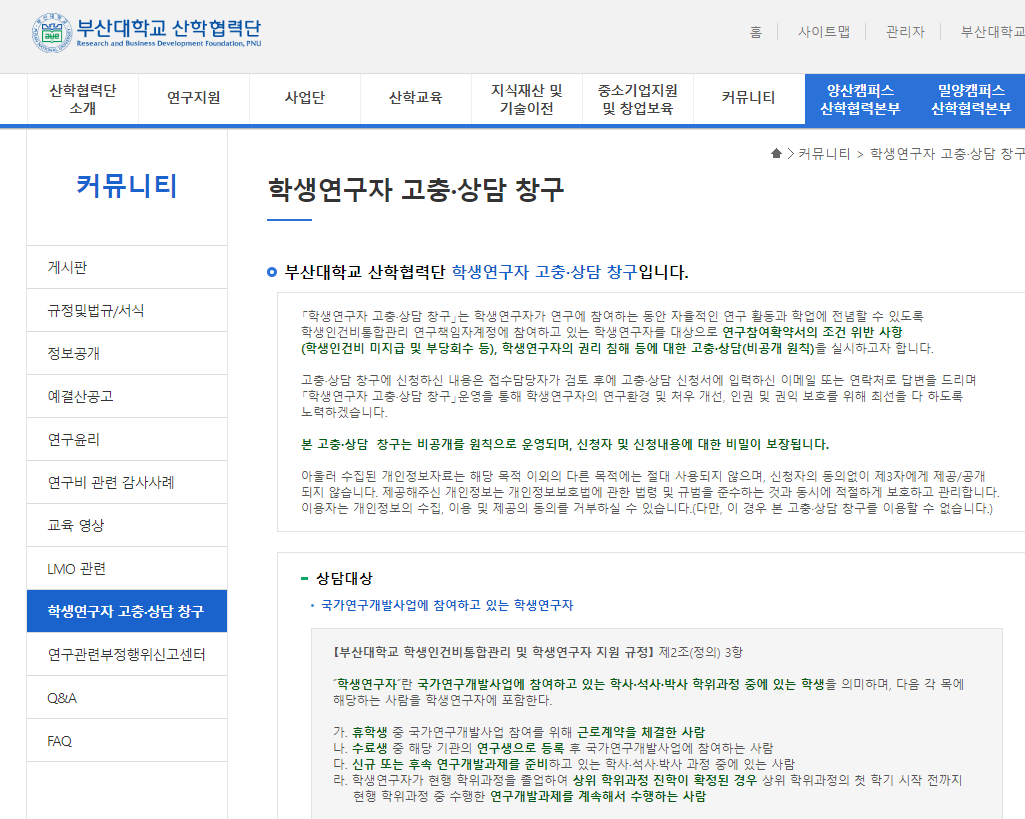Select 연구관련부정행위신고센터 sidebar item

point(127,654)
